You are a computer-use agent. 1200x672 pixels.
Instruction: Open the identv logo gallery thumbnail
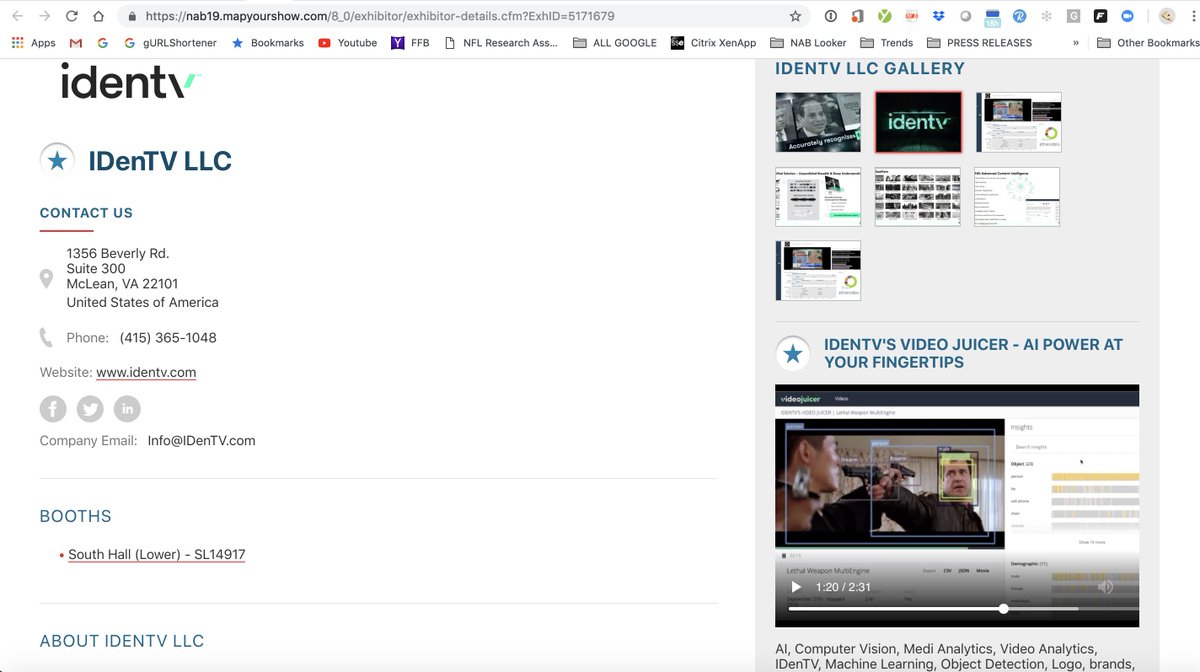tap(918, 122)
